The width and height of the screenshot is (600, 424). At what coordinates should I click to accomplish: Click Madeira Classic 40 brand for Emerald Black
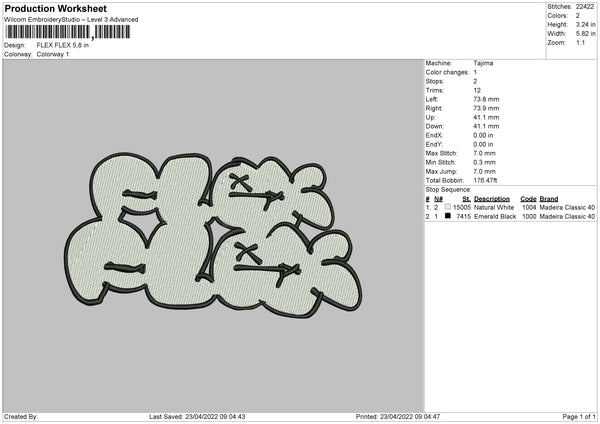567,217
